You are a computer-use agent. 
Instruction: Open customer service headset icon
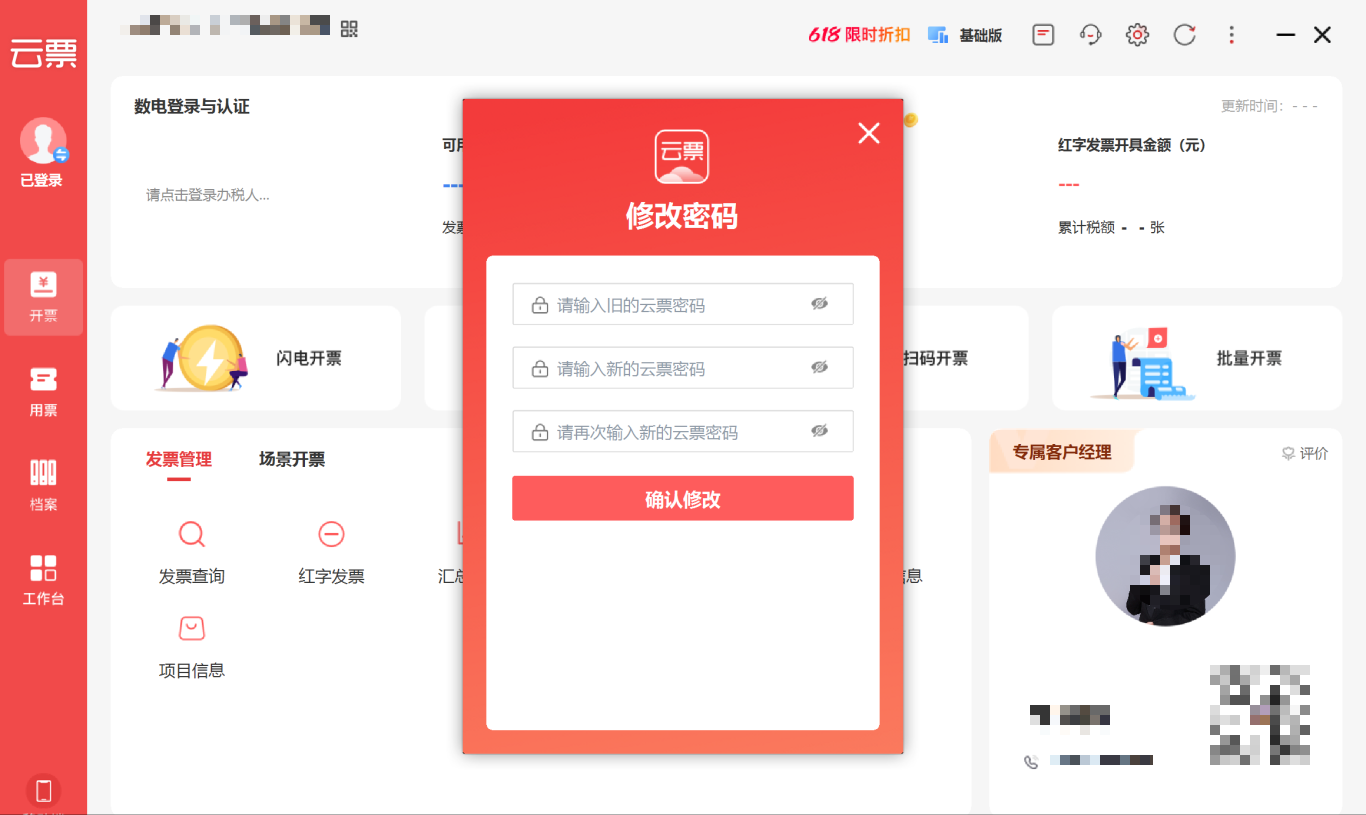1090,35
